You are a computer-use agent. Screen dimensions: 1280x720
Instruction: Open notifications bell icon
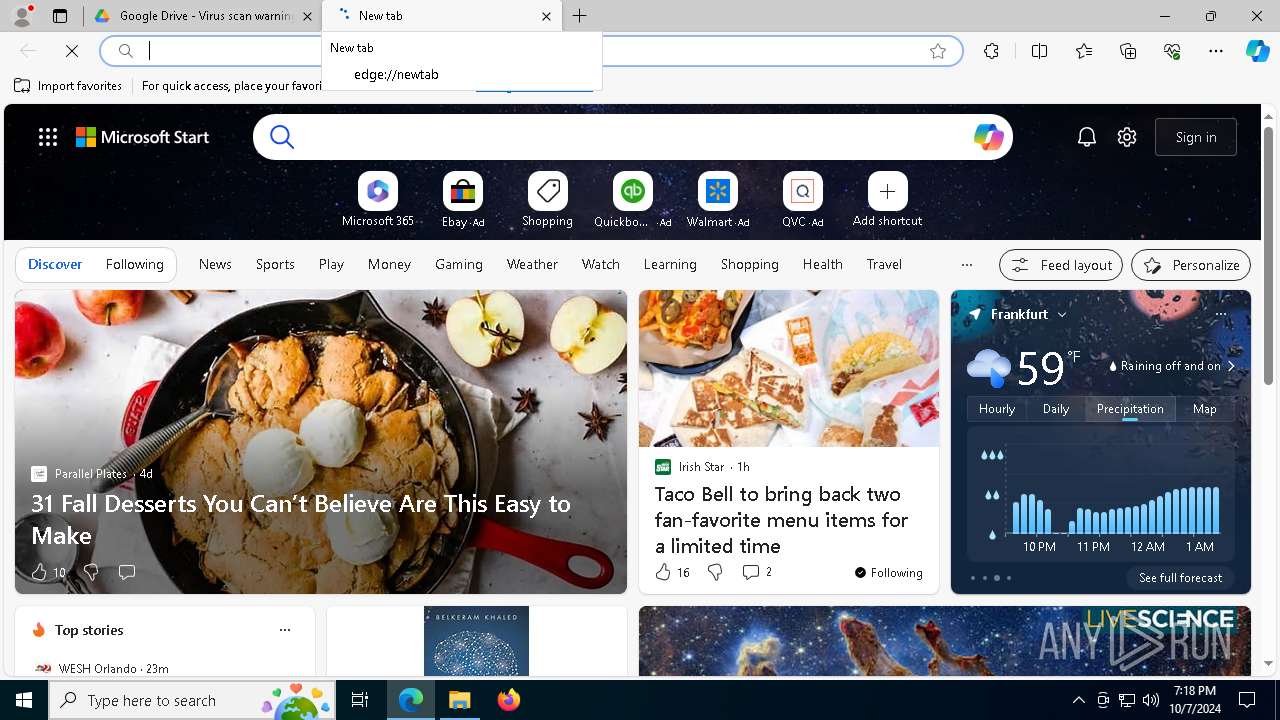tap(1087, 137)
